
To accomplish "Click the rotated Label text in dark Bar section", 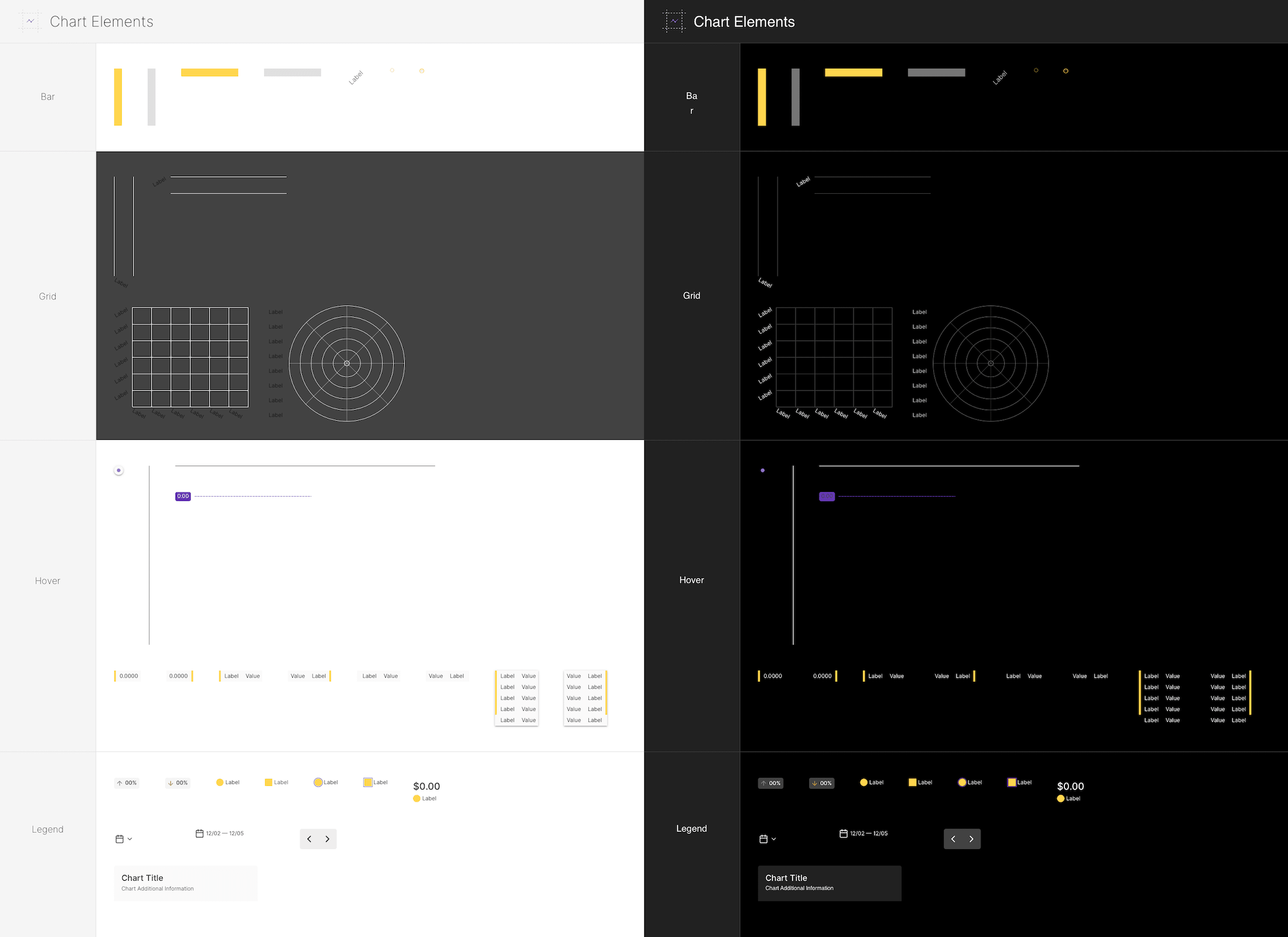I will click(1000, 77).
